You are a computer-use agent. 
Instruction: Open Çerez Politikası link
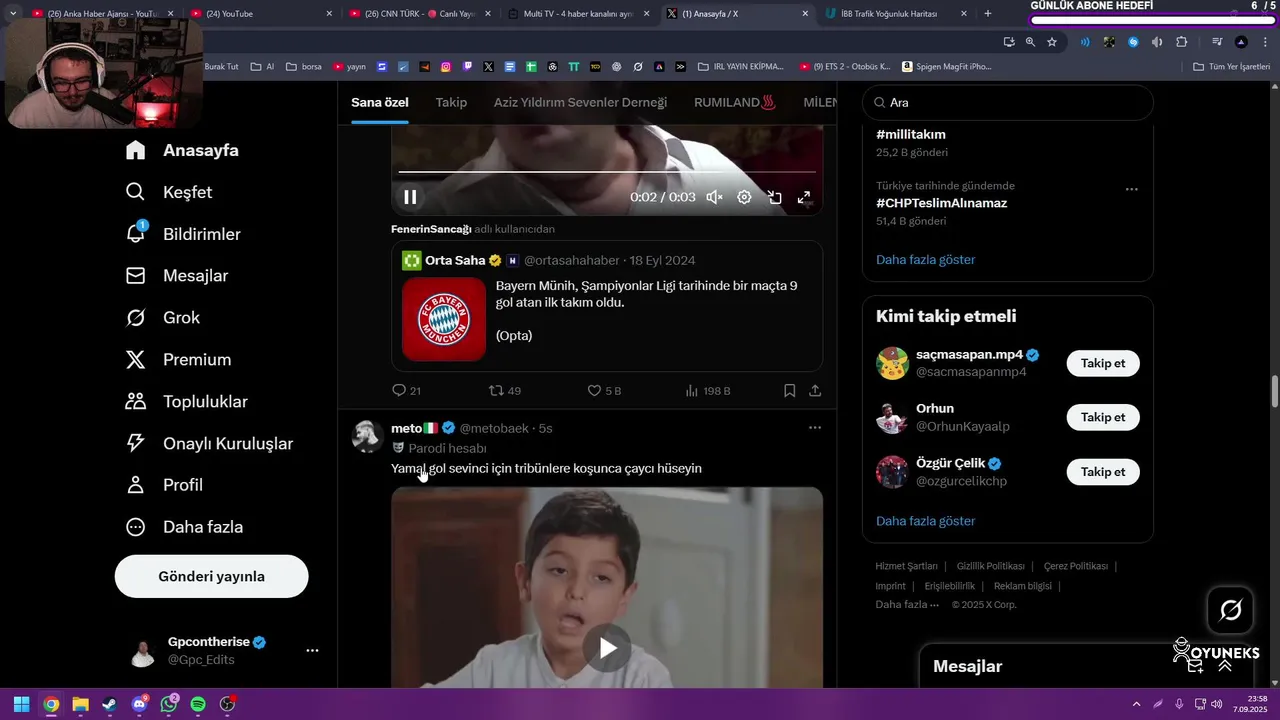pyautogui.click(x=1075, y=566)
